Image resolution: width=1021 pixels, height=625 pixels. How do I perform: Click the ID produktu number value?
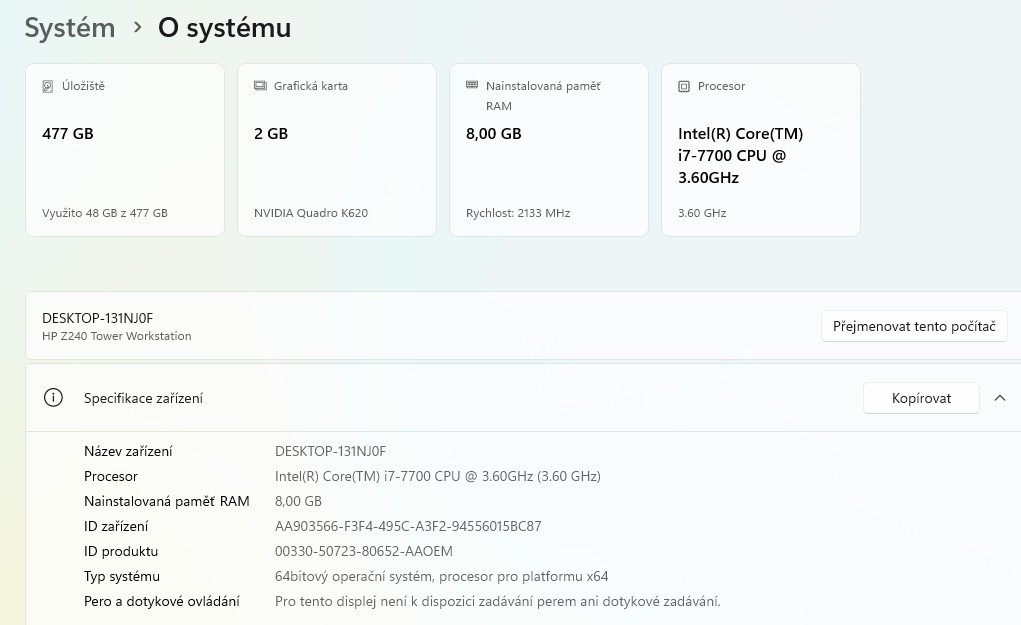tap(364, 551)
